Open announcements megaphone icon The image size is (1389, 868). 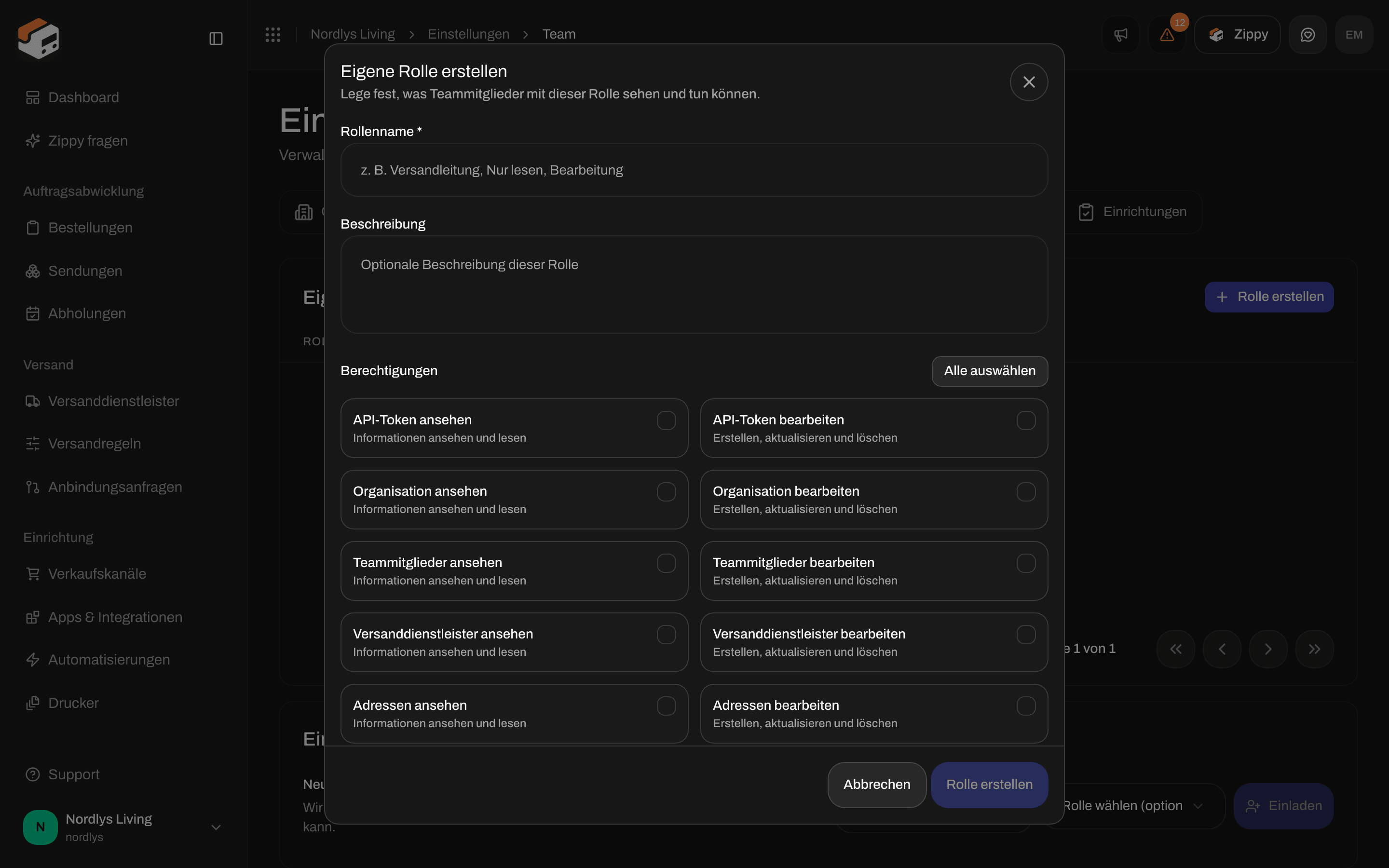coord(1120,34)
